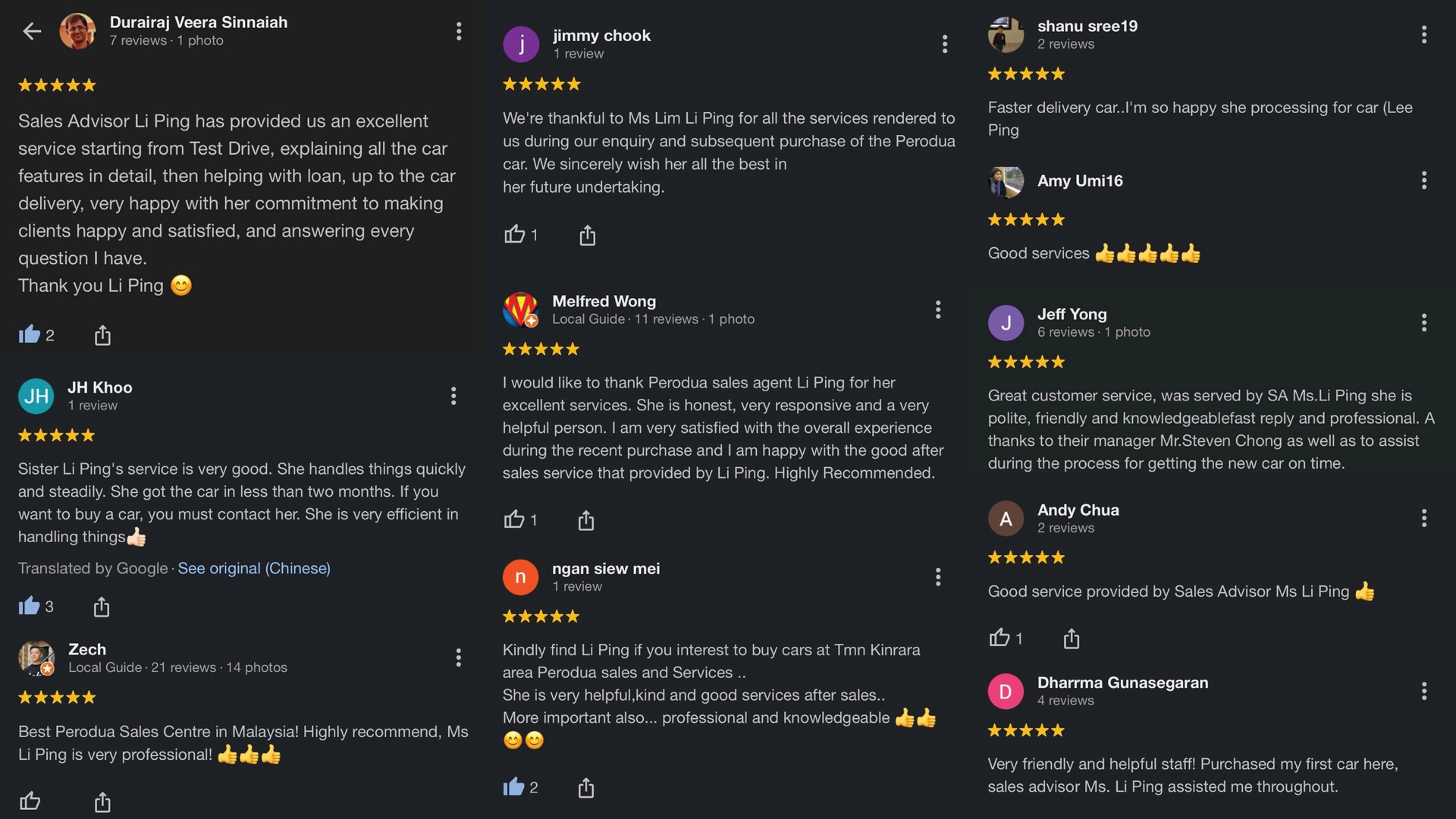Share Melfred Wong's review
The height and width of the screenshot is (819, 1456).
(586, 520)
